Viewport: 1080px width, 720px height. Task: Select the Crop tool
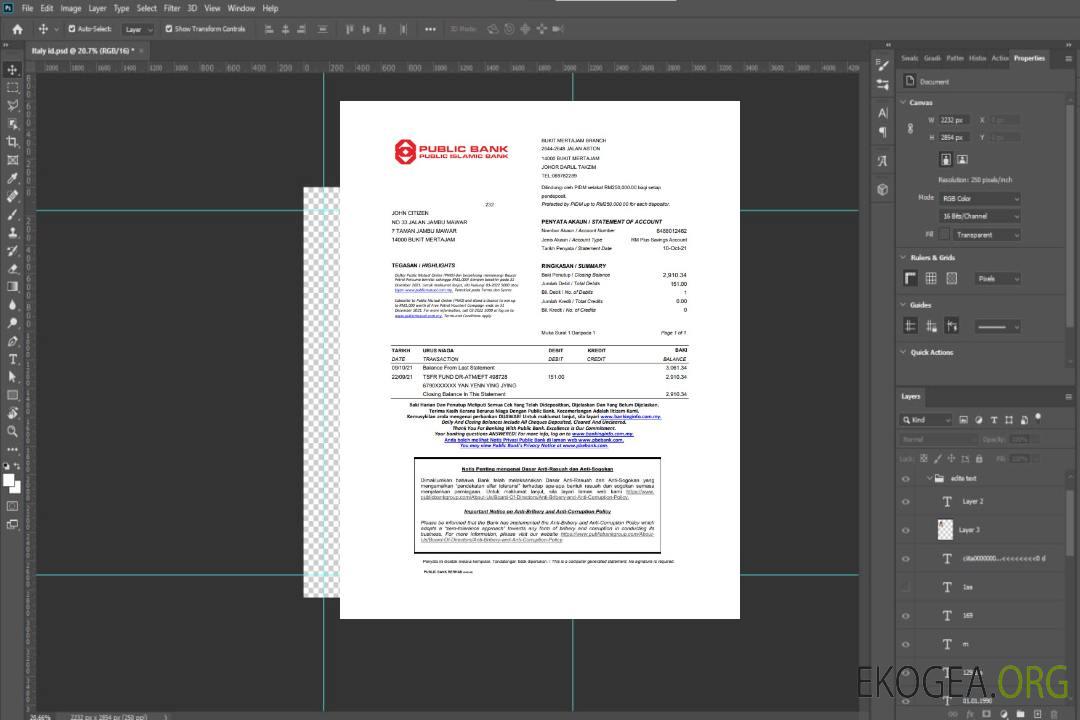(x=12, y=142)
